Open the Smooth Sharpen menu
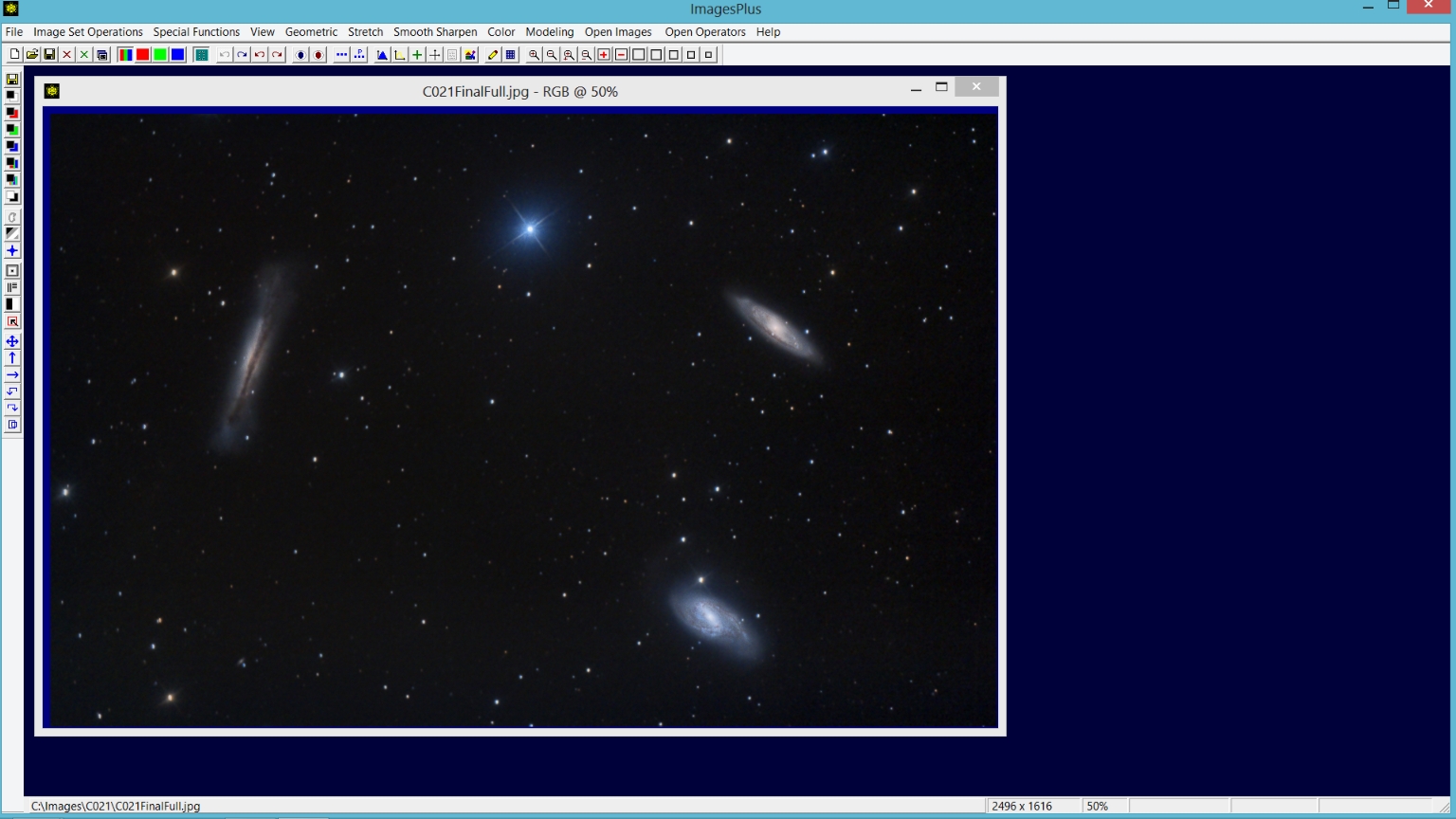Image resolution: width=1456 pixels, height=819 pixels. click(435, 32)
